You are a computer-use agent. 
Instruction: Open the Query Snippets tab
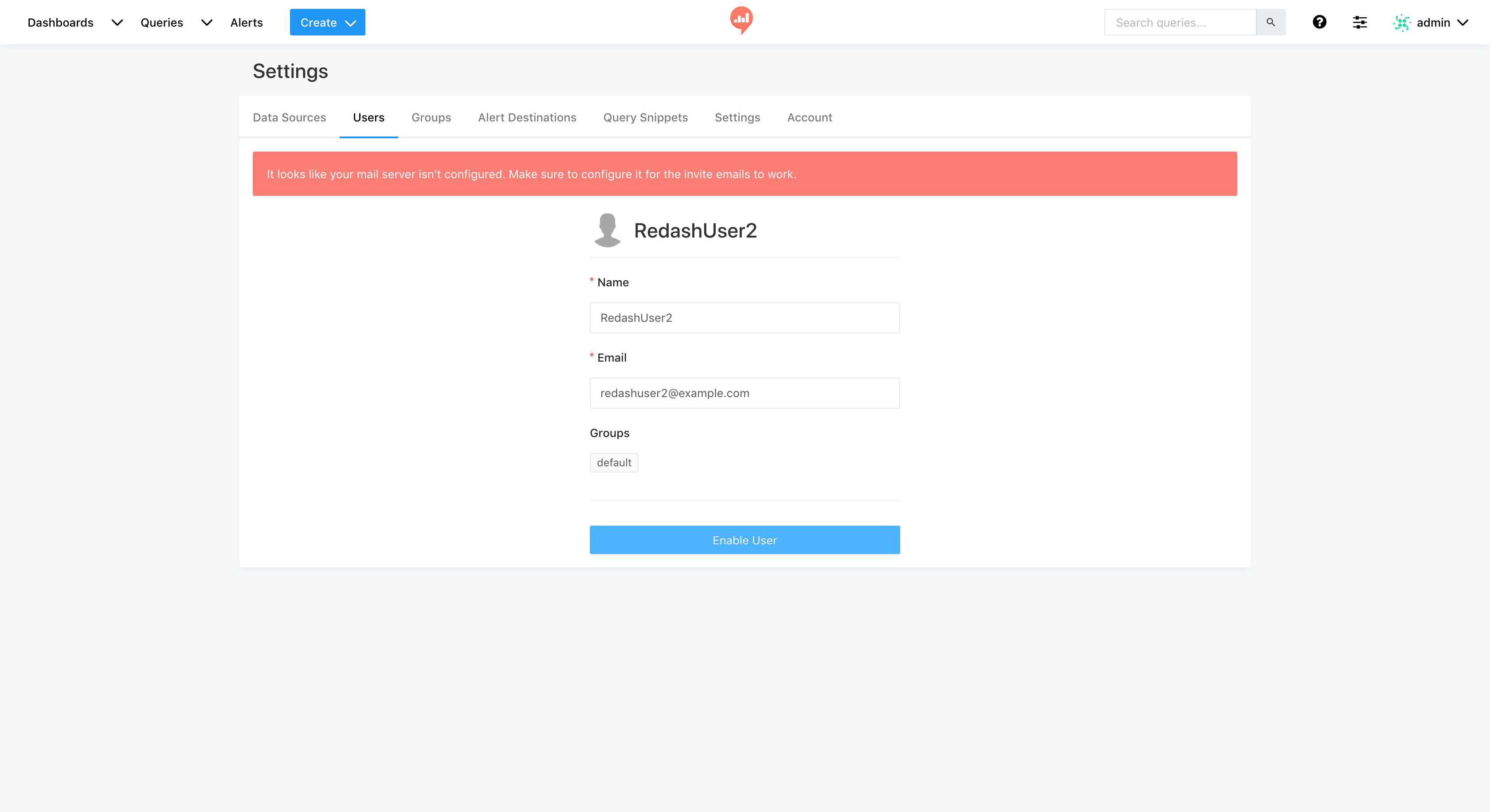[645, 117]
